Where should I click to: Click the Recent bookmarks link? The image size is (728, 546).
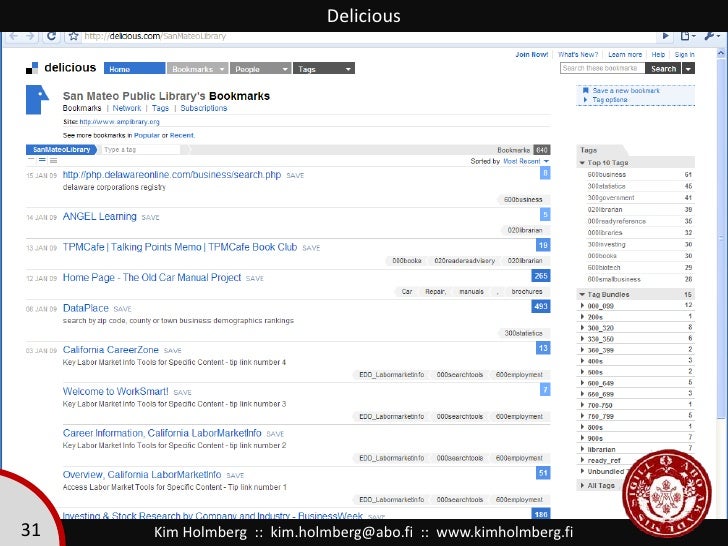[182, 136]
